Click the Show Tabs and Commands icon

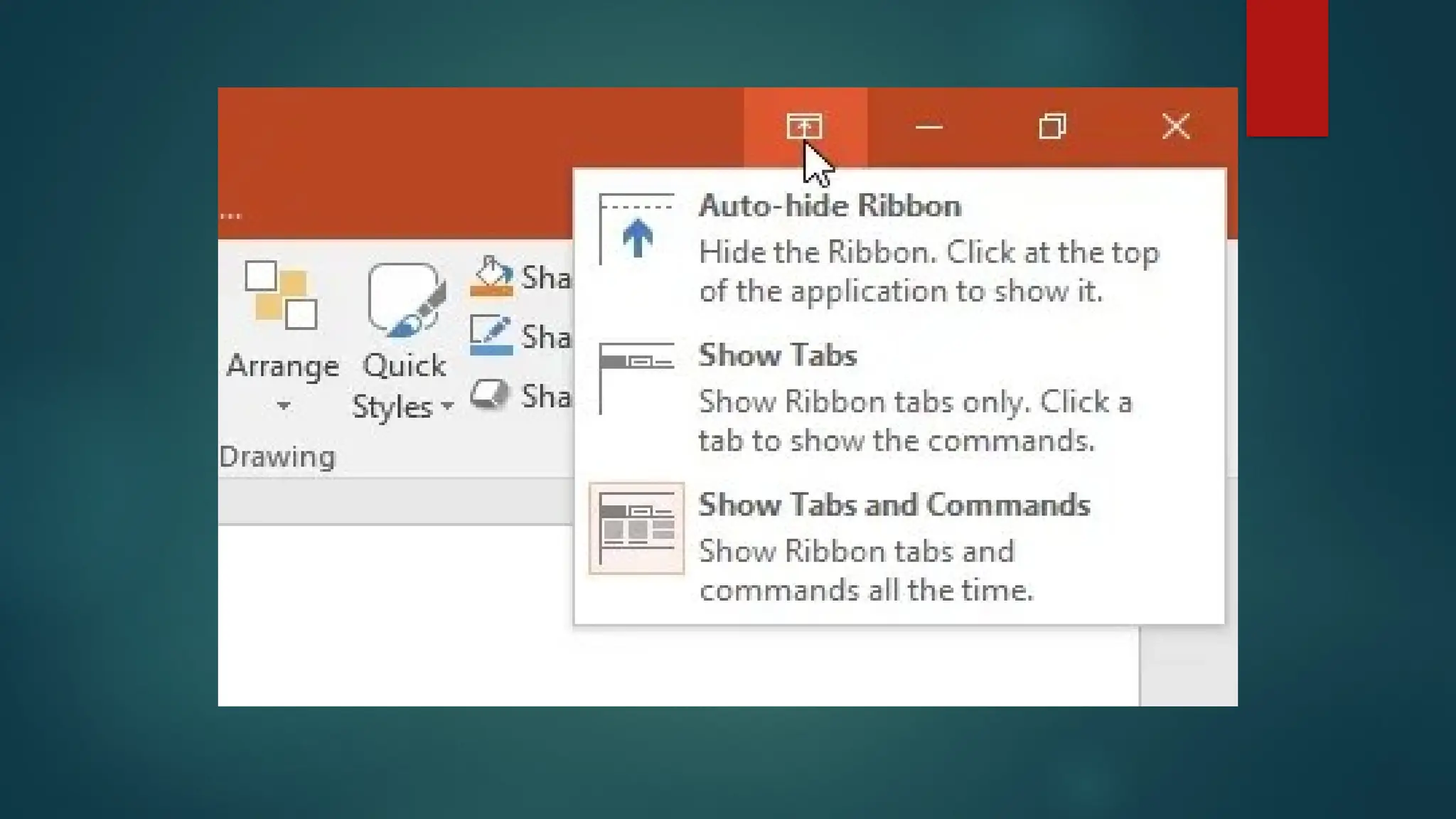point(636,528)
